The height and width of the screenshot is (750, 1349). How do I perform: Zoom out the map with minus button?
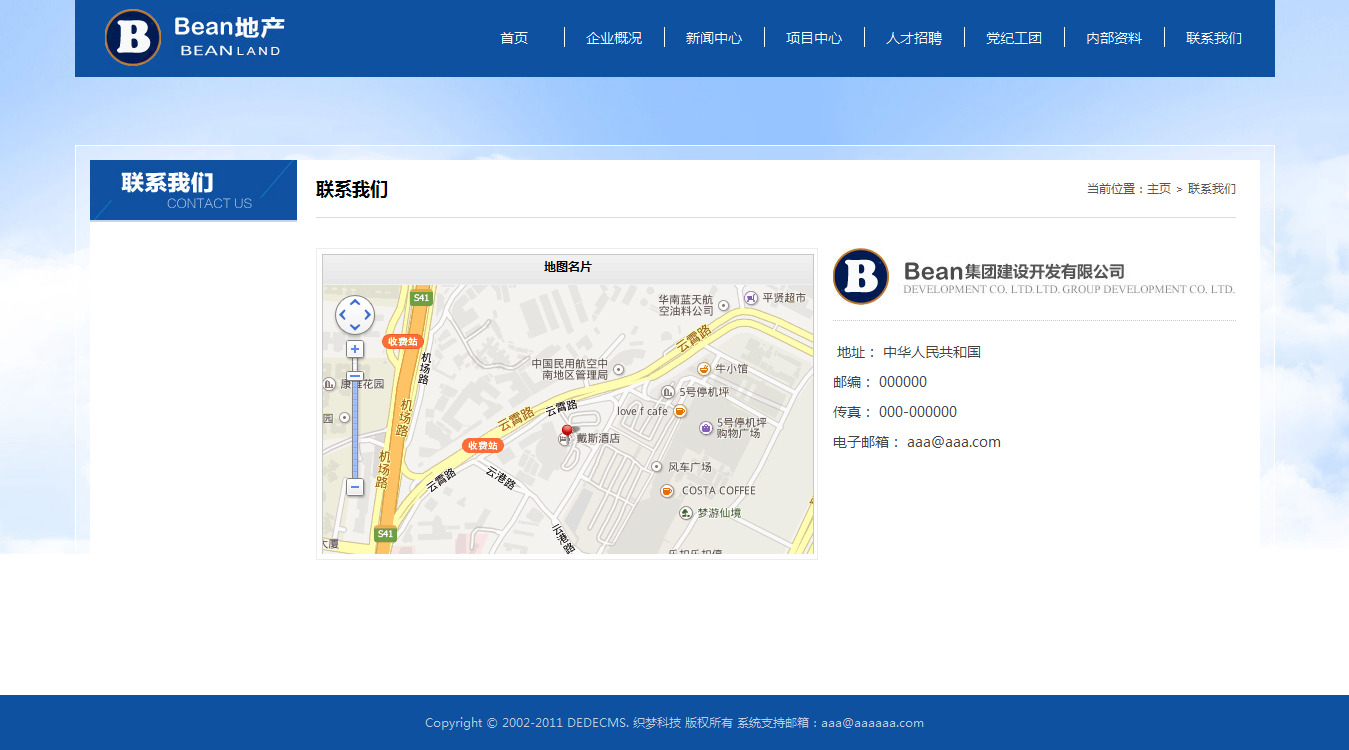[x=355, y=487]
